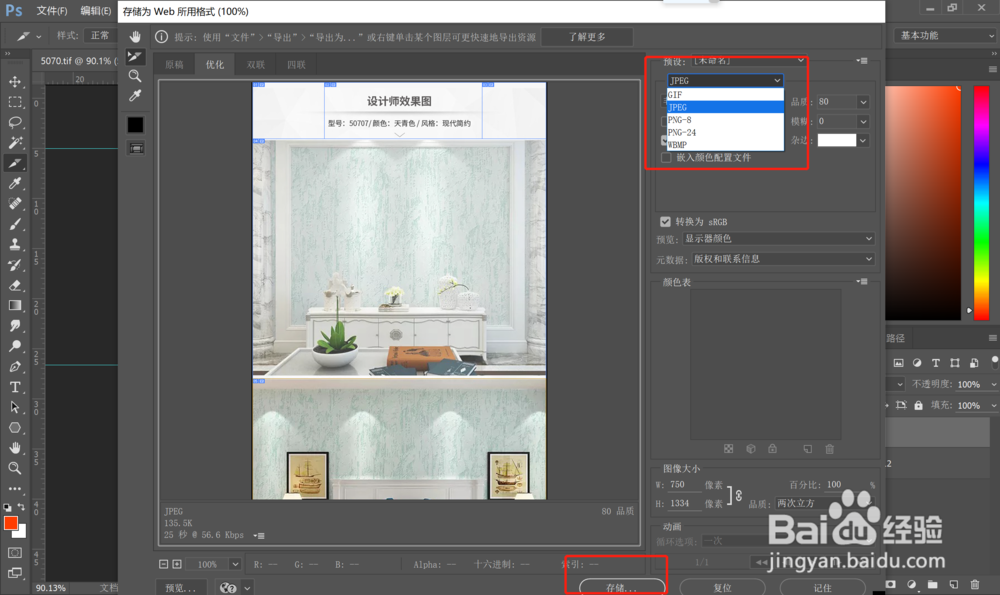Select the Brush tool
The width and height of the screenshot is (1000, 595).
(x=15, y=224)
